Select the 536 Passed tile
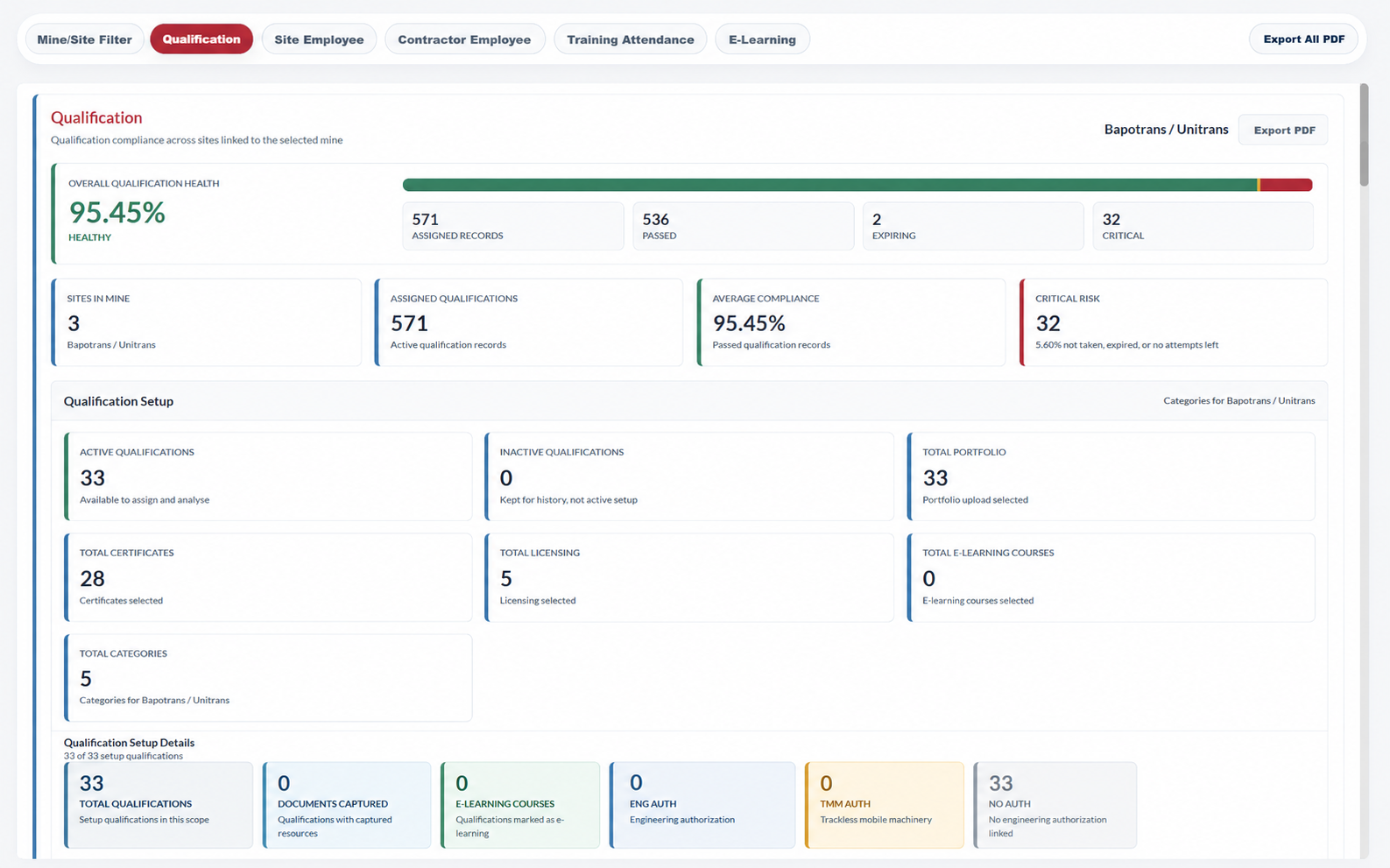1390x868 pixels. pyautogui.click(x=743, y=226)
